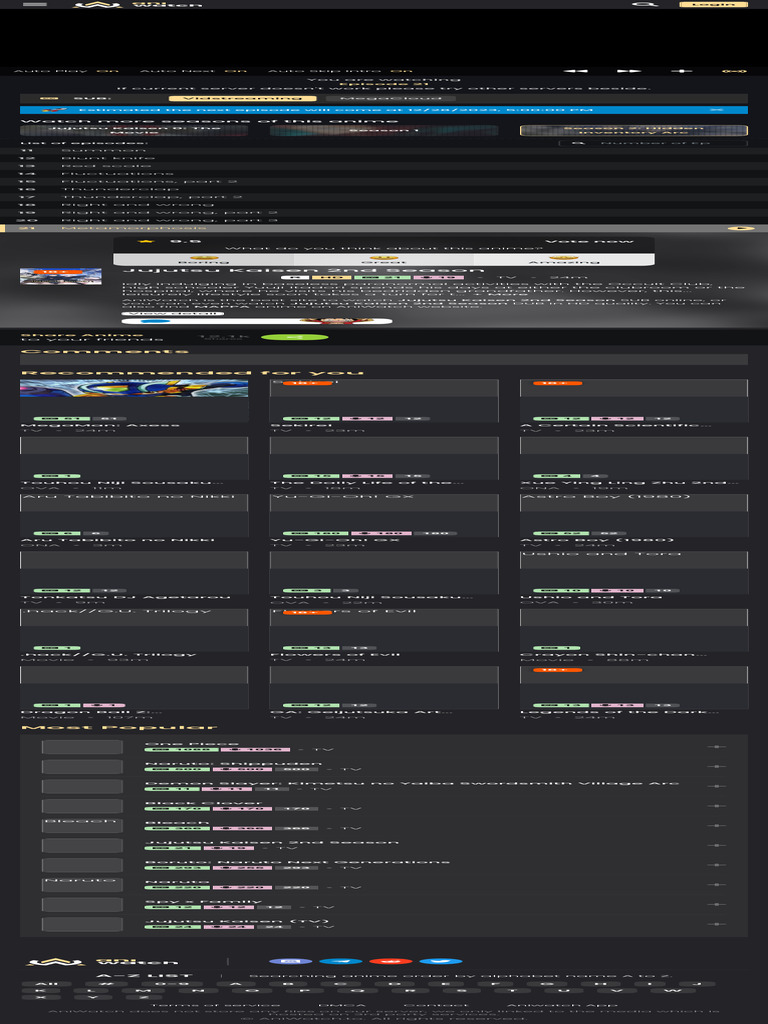Screen dimensions: 768x1024
Task: Play episode 16 Thunderclap
Action: click(x=384, y=189)
